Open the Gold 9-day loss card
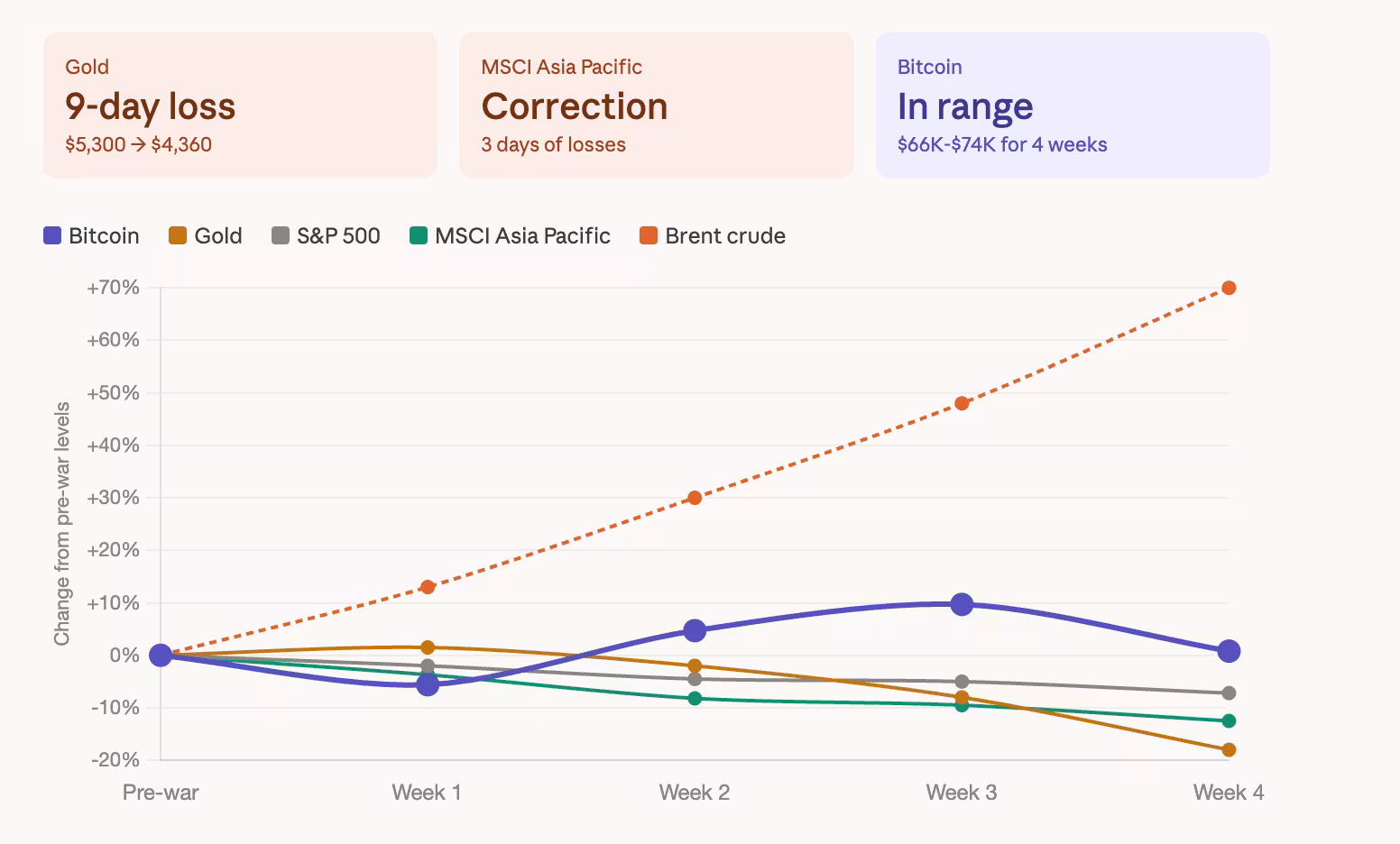Image resolution: width=1400 pixels, height=844 pixels. [x=240, y=105]
